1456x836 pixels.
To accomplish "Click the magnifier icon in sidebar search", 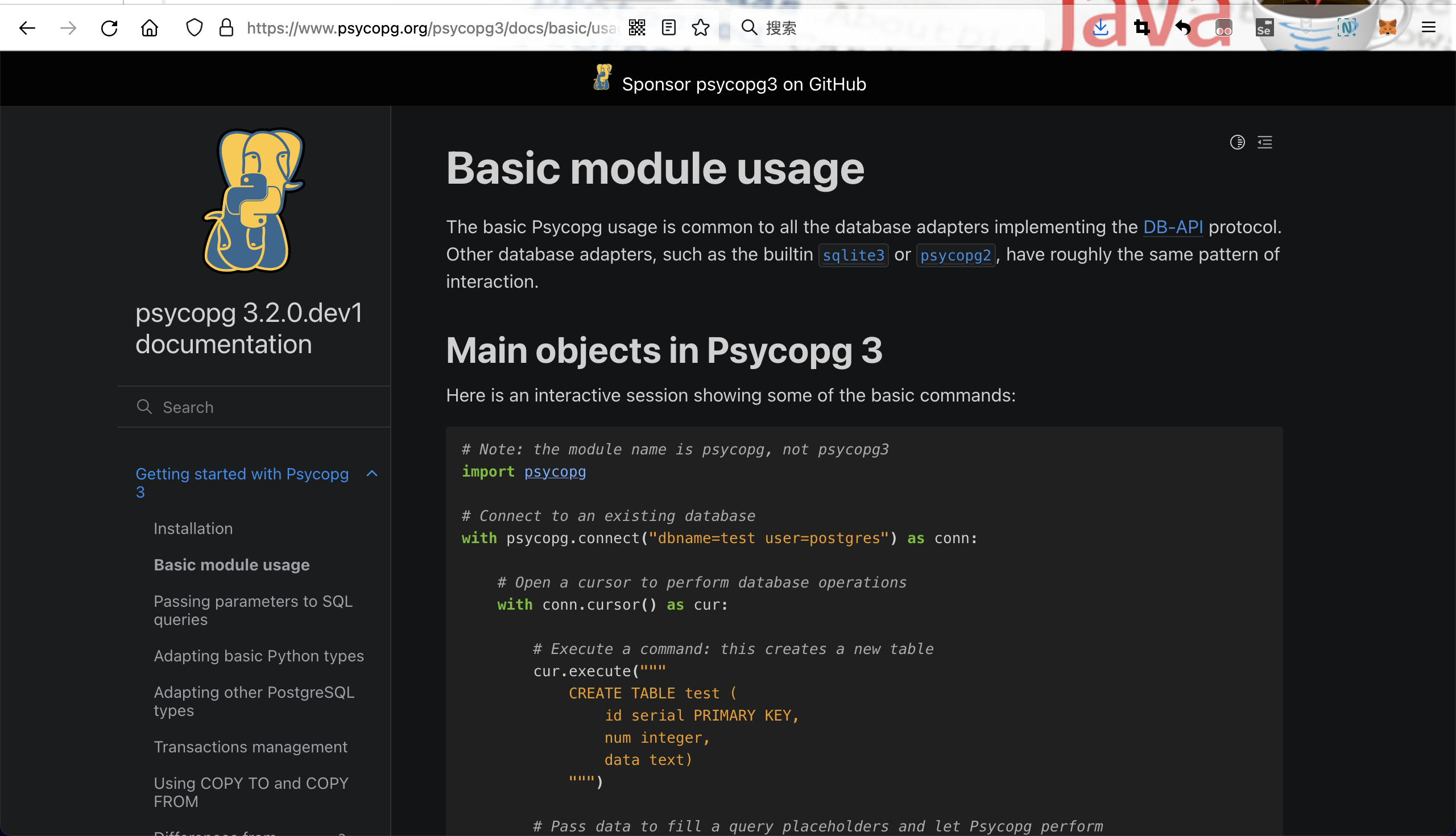I will click(144, 407).
